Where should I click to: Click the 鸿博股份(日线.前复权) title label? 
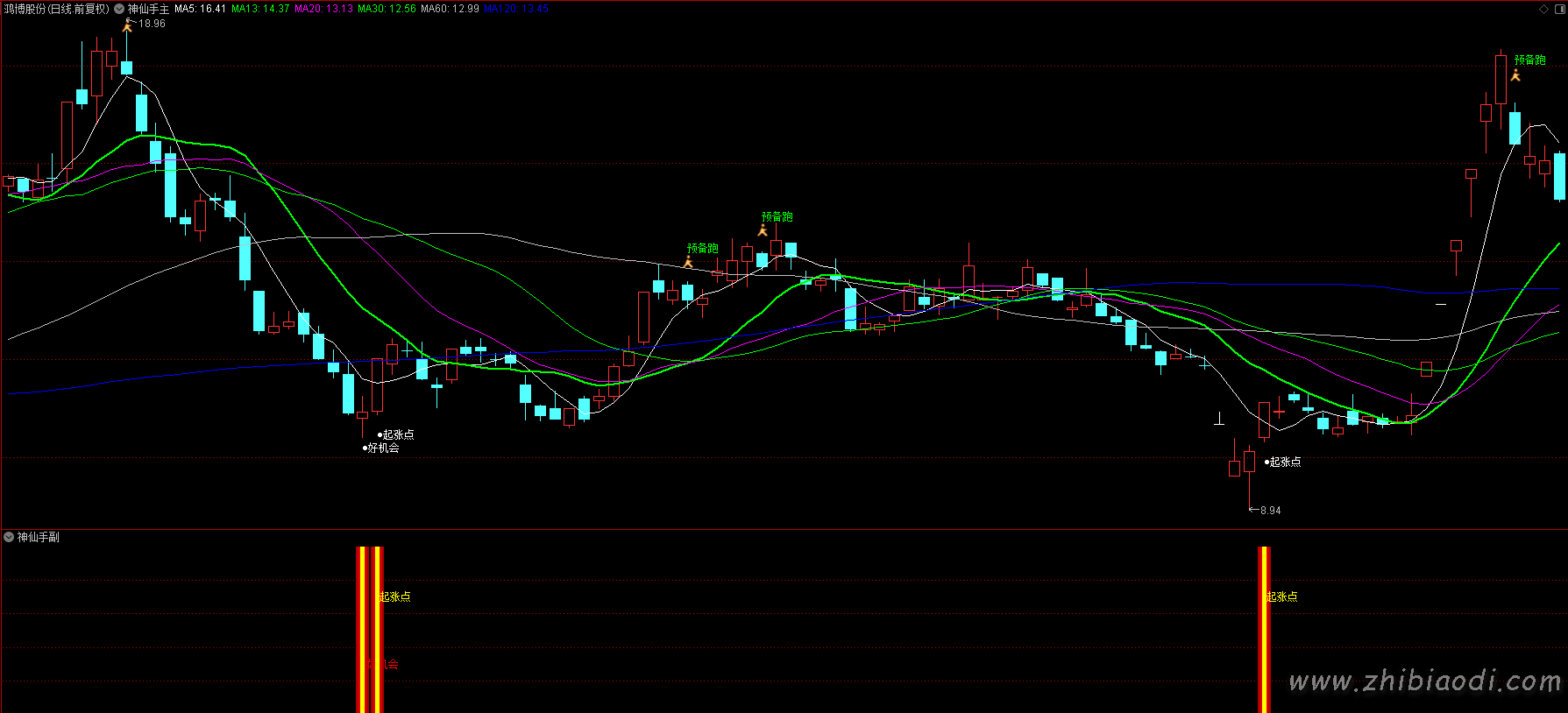pyautogui.click(x=56, y=9)
